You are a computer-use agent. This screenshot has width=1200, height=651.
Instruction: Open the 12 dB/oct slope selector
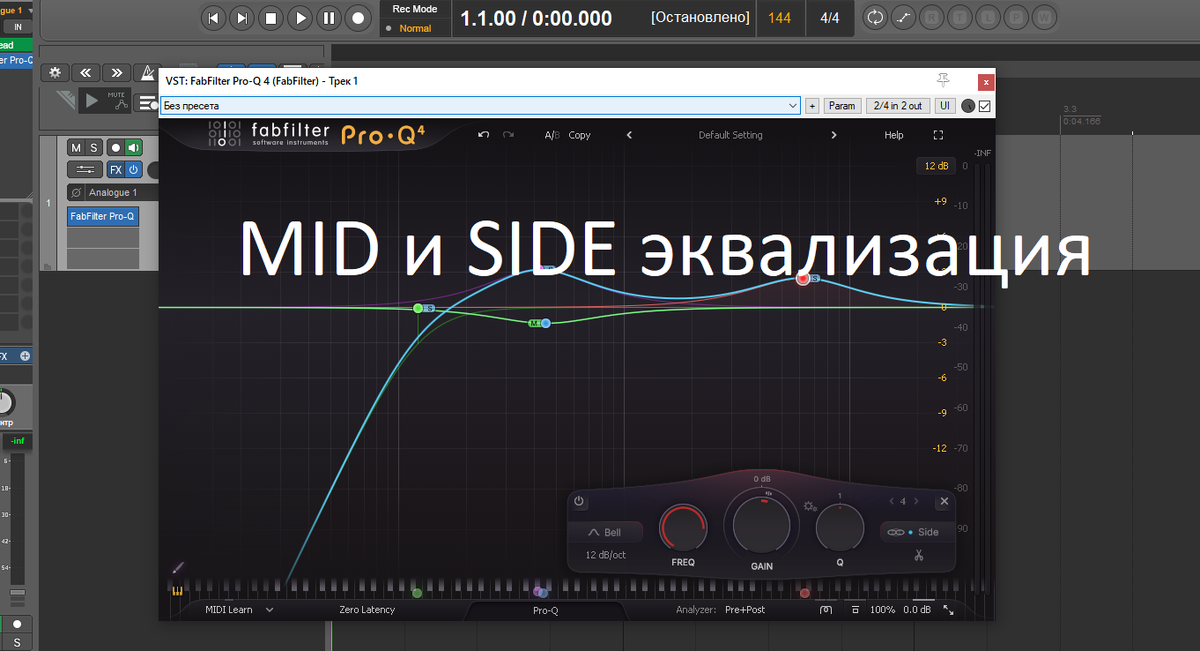[606, 555]
